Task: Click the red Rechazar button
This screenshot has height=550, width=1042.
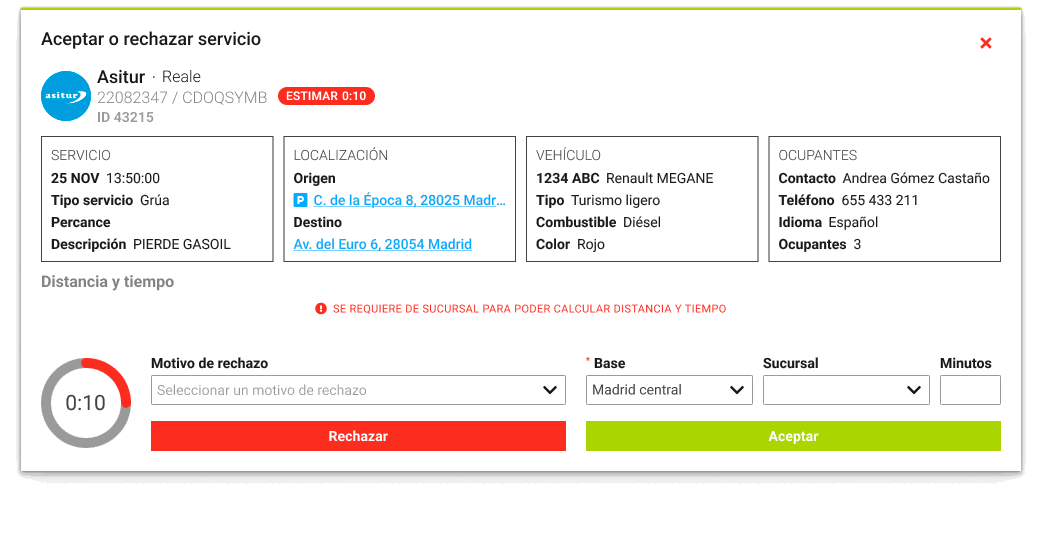Action: [x=358, y=436]
